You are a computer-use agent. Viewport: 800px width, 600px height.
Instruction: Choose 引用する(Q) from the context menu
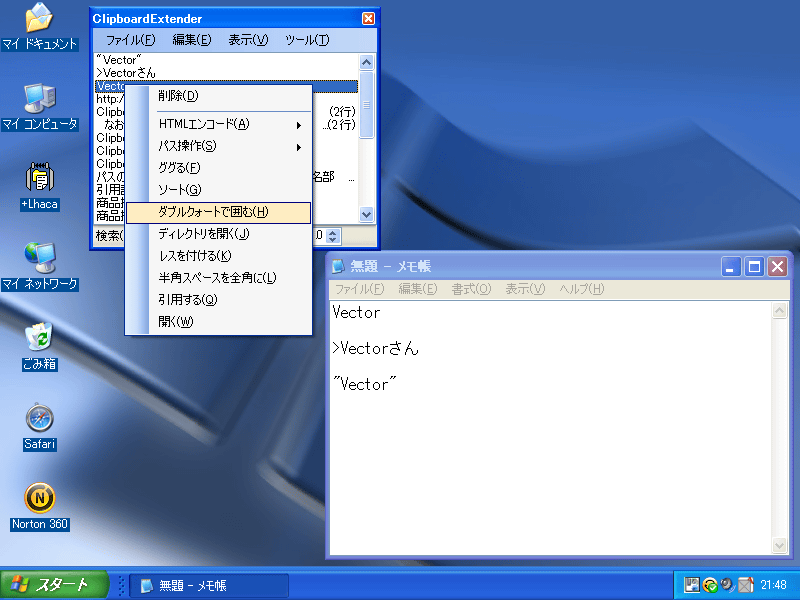218,300
